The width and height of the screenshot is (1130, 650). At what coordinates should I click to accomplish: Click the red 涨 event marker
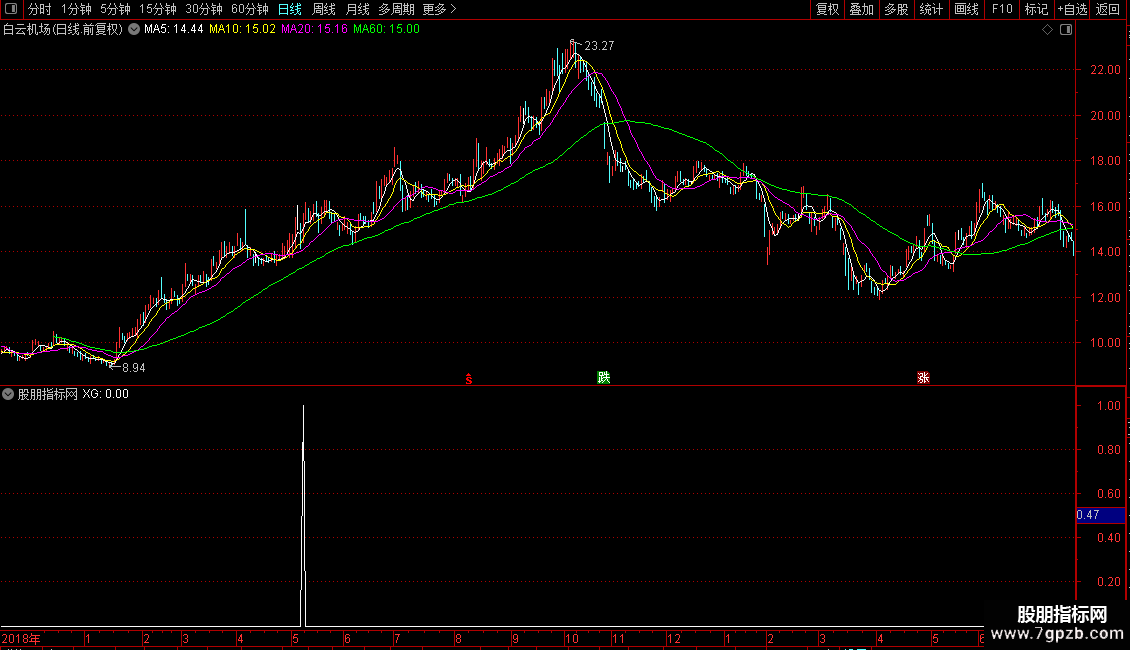click(x=923, y=378)
